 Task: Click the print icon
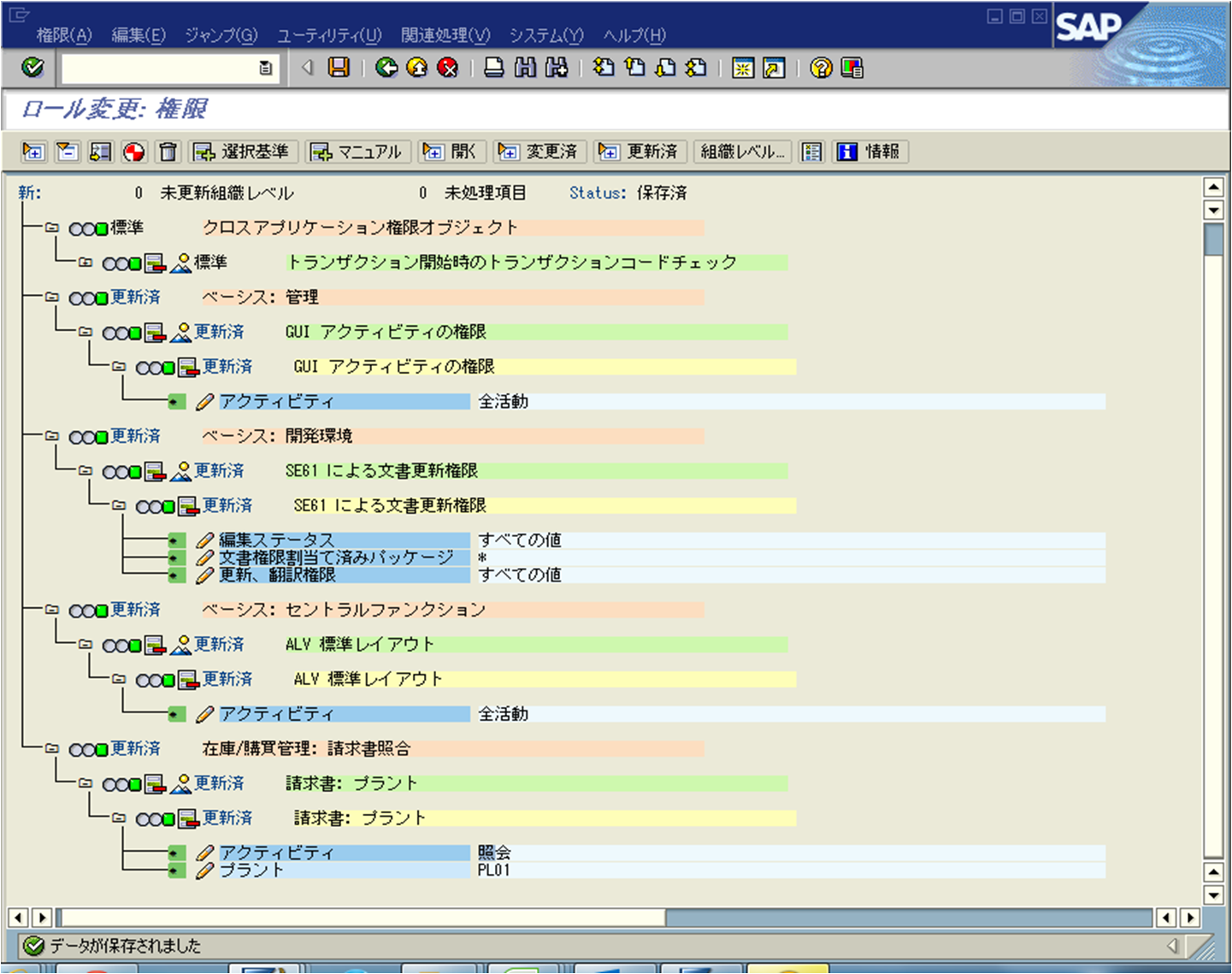[x=494, y=68]
